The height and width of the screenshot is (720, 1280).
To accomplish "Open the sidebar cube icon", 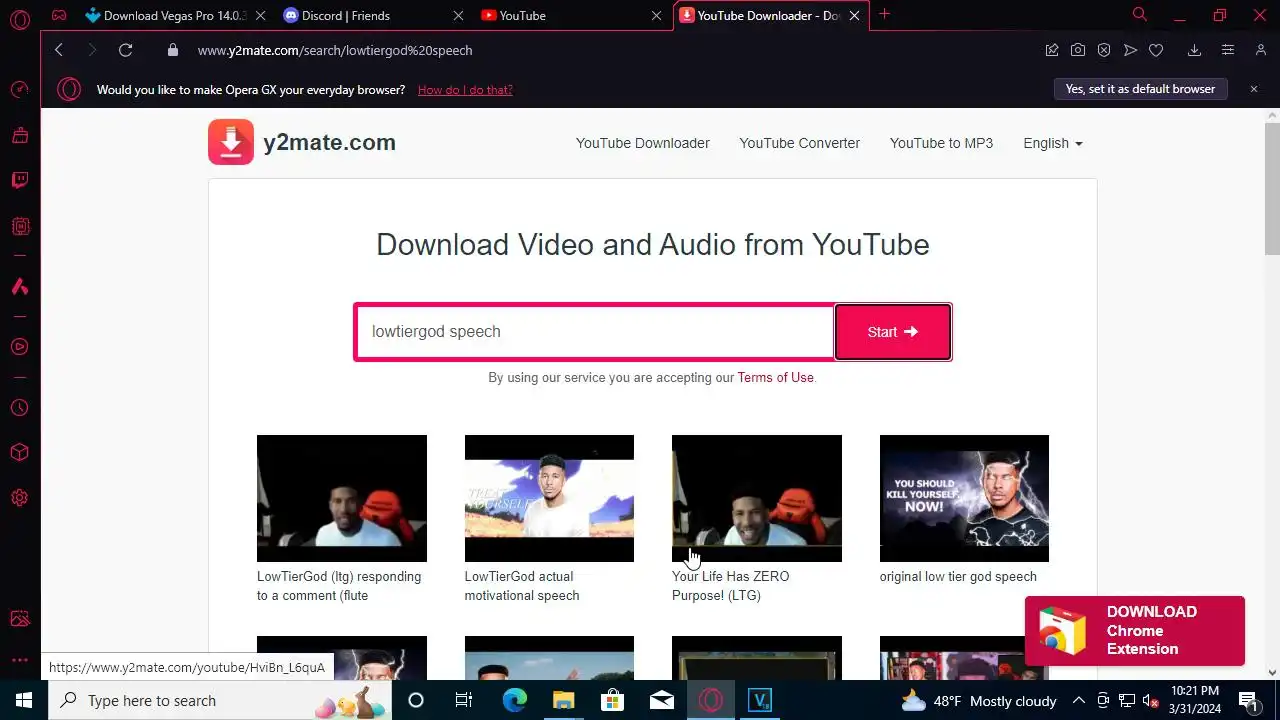I will (20, 453).
